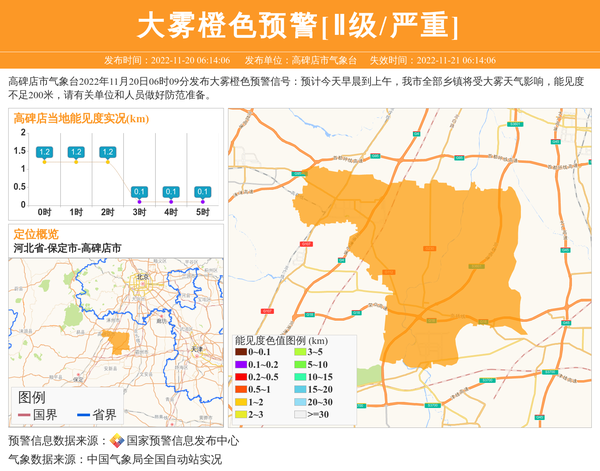Image resolution: width=600 pixels, height=471 pixels.
Task: Click the 定位概览 section heading
Action: 36,233
